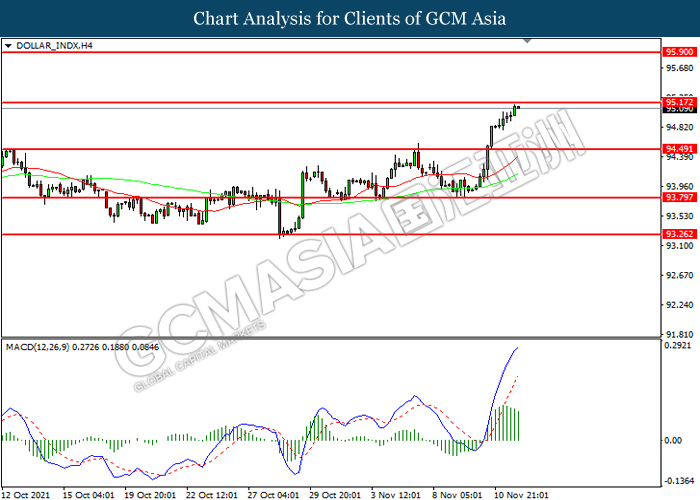Select the 93.797 support price label
This screenshot has height=500, width=700.
tap(679, 197)
